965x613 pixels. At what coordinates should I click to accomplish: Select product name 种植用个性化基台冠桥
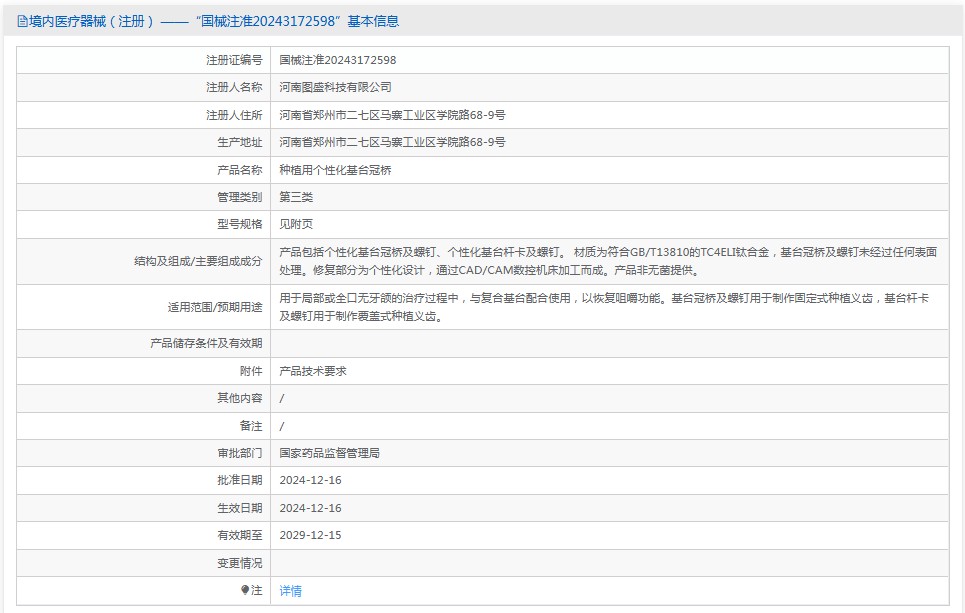335,170
